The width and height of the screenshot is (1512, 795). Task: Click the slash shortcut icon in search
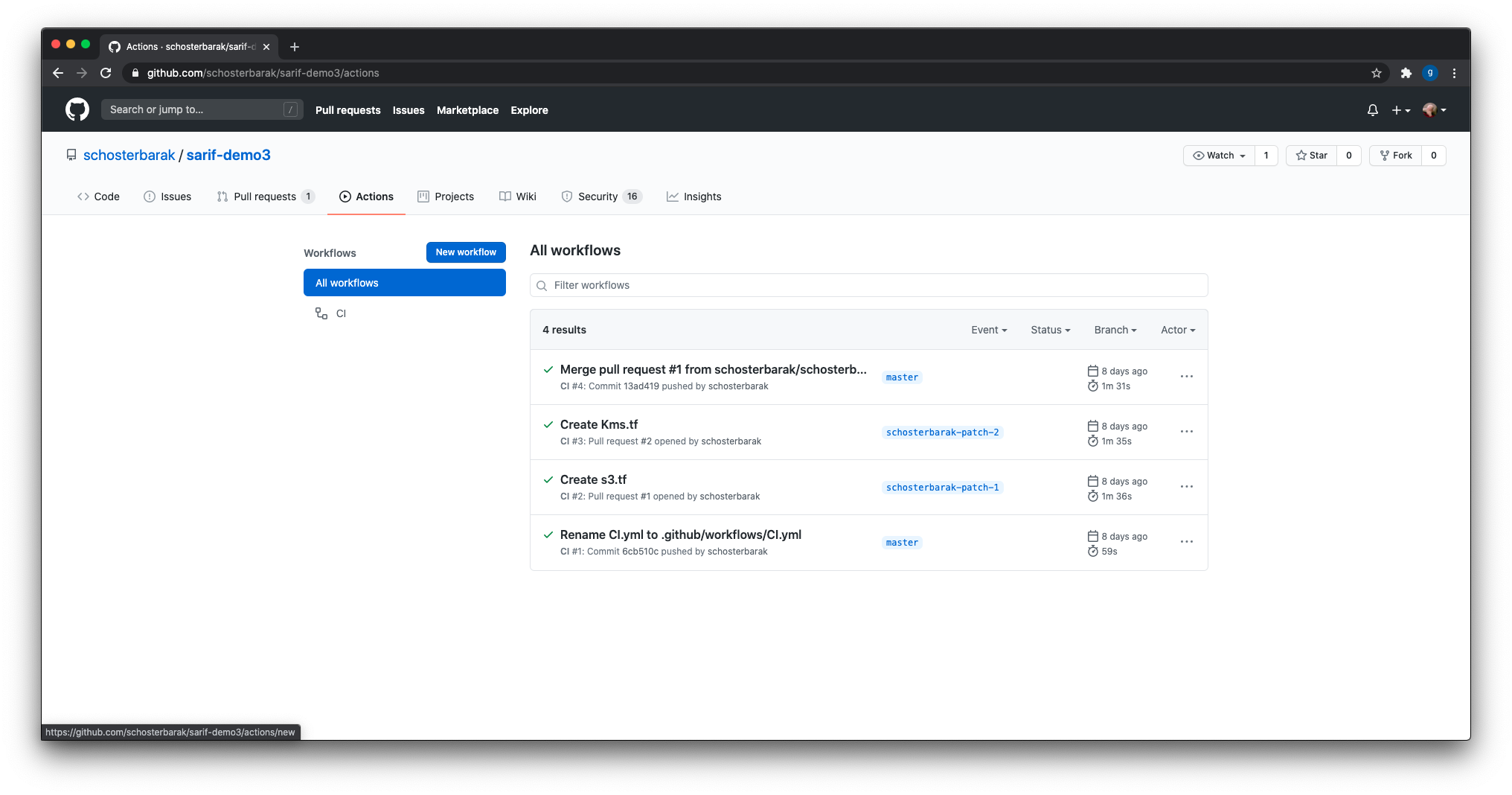[291, 109]
